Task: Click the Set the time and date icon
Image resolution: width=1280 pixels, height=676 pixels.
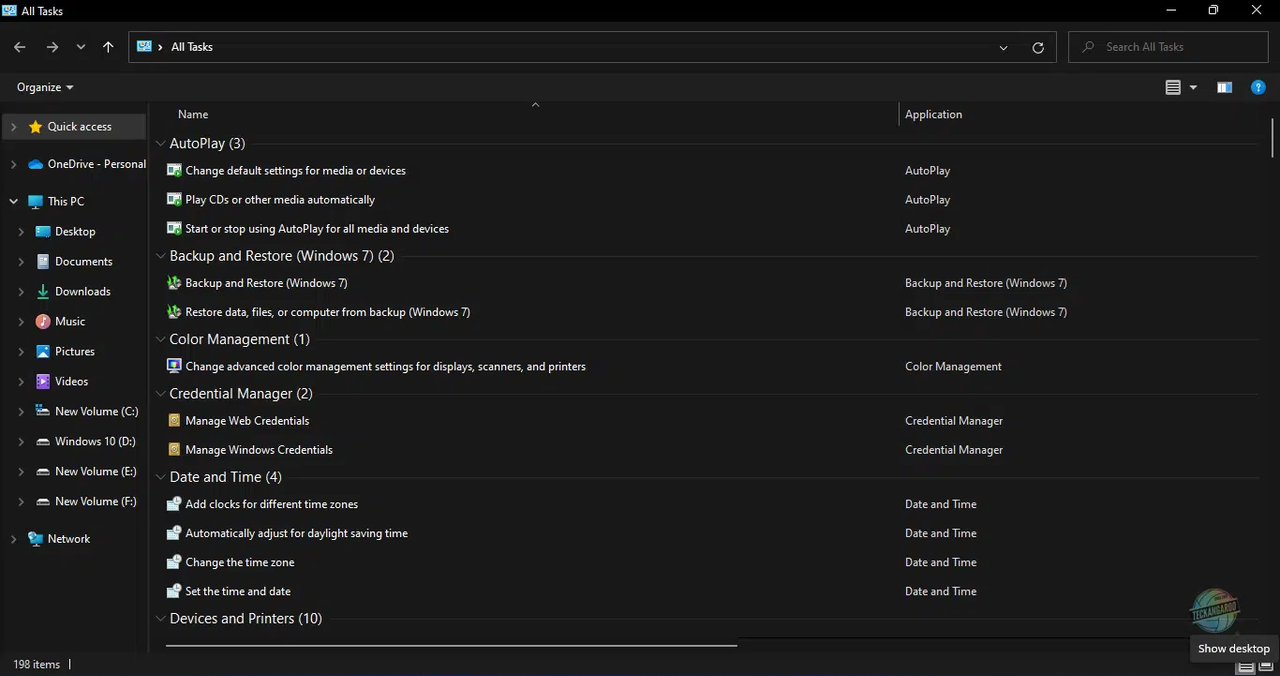Action: (174, 591)
